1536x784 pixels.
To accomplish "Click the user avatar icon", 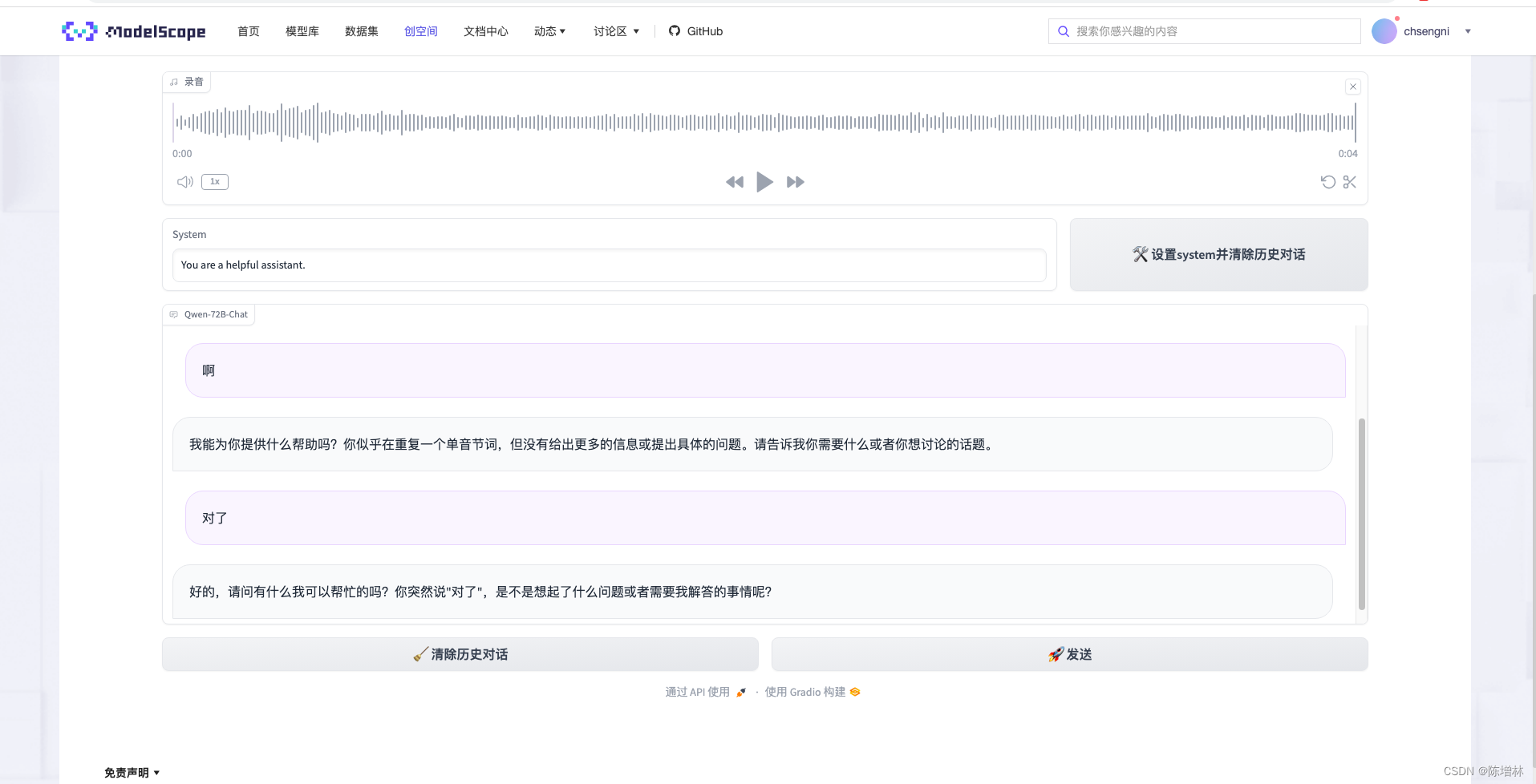I will pyautogui.click(x=1384, y=31).
